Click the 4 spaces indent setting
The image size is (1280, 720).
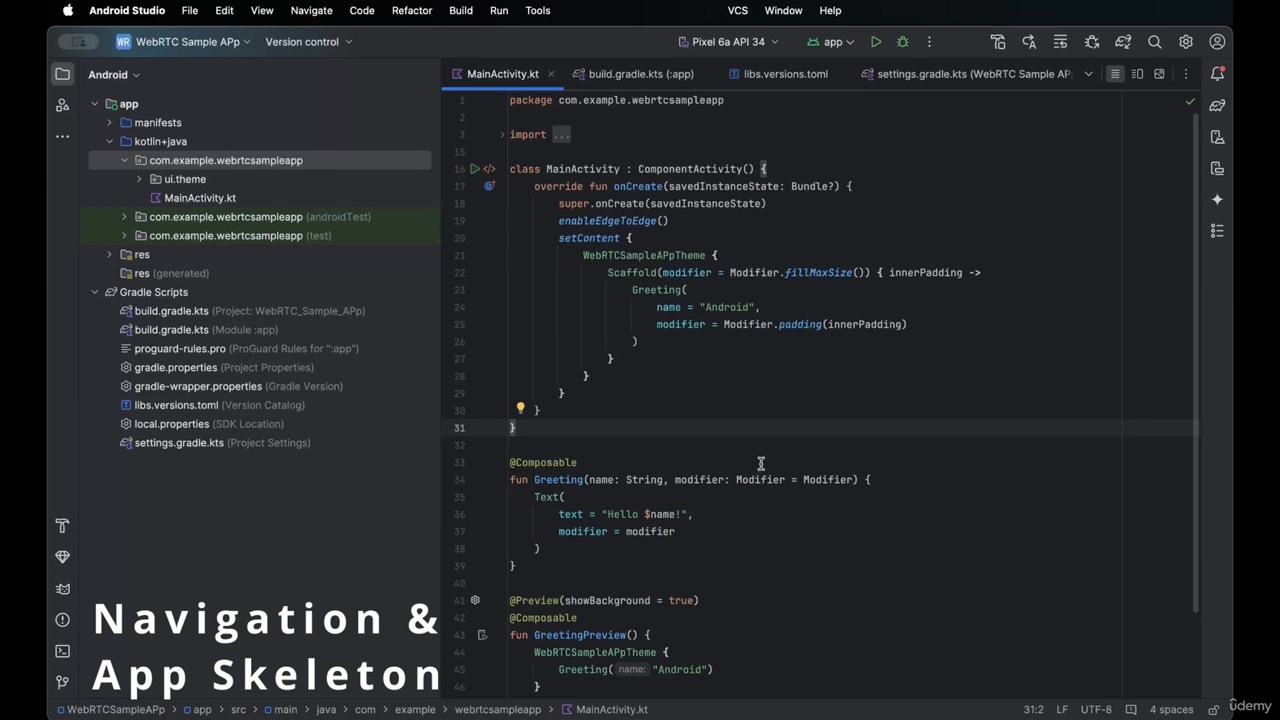pyautogui.click(x=1170, y=709)
